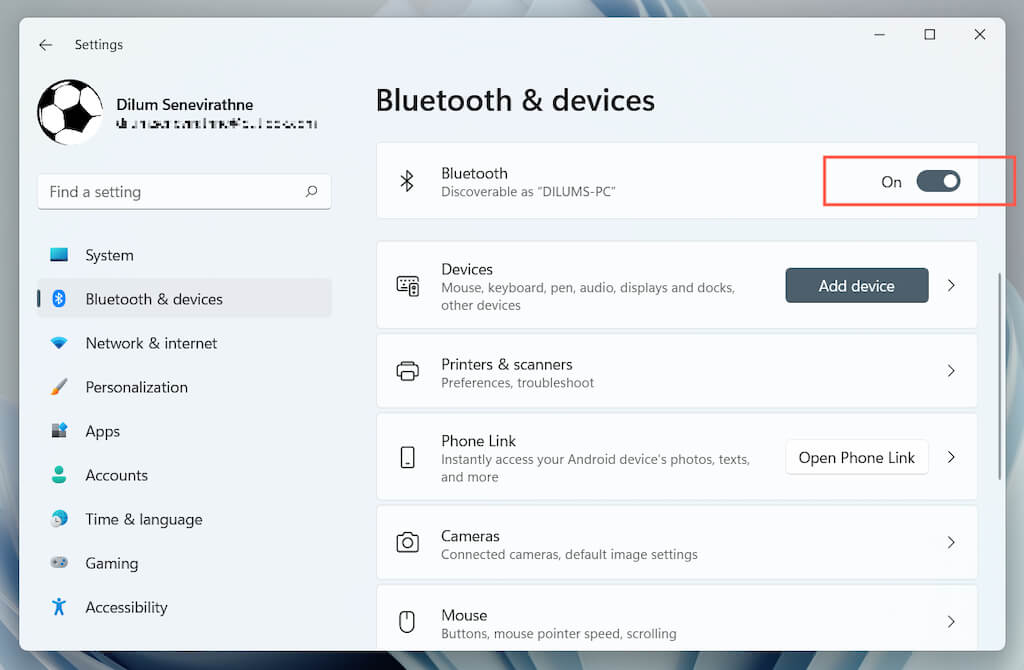The width and height of the screenshot is (1024, 670).
Task: Click the profile picture of Dilum Senevirathne
Action: point(69,111)
